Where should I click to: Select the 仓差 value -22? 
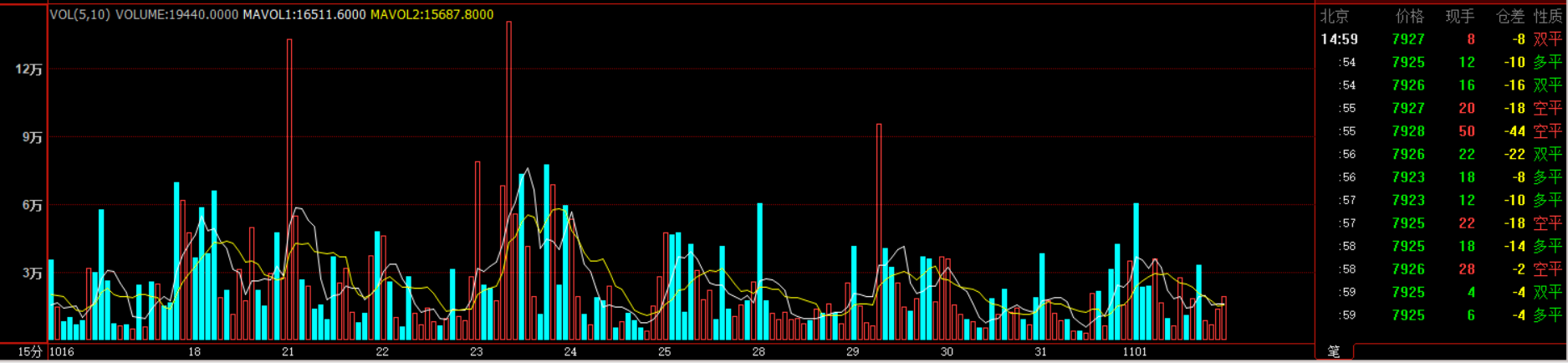1514,154
